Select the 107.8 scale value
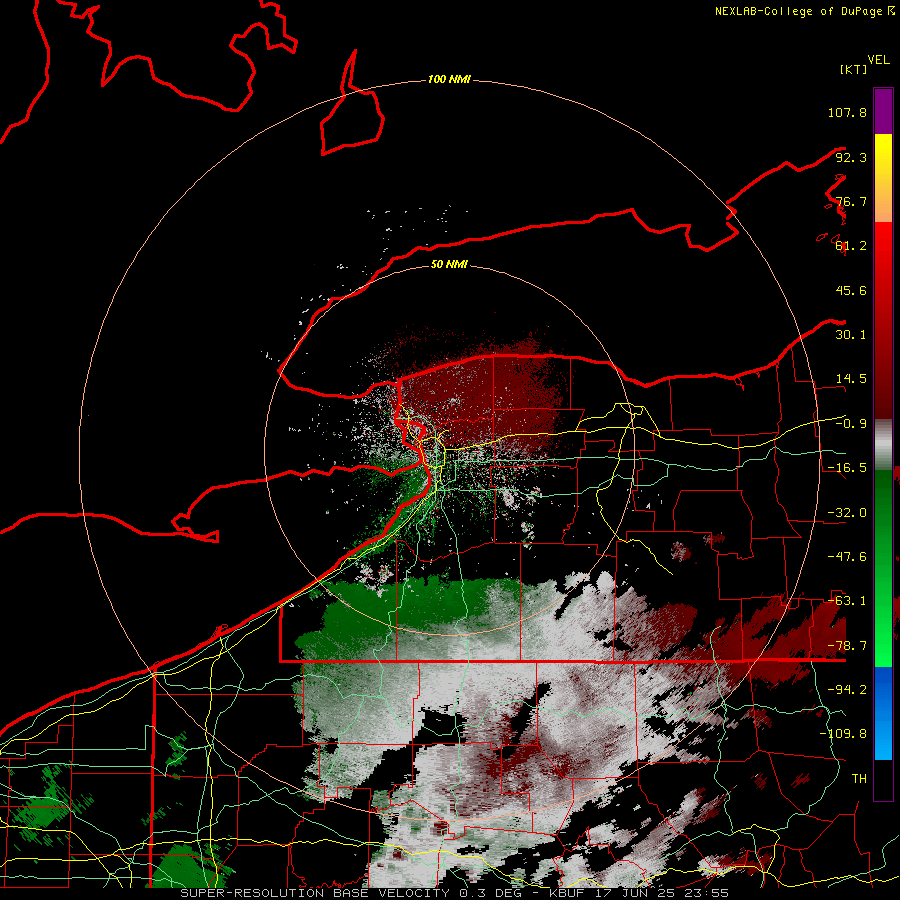 pos(847,112)
